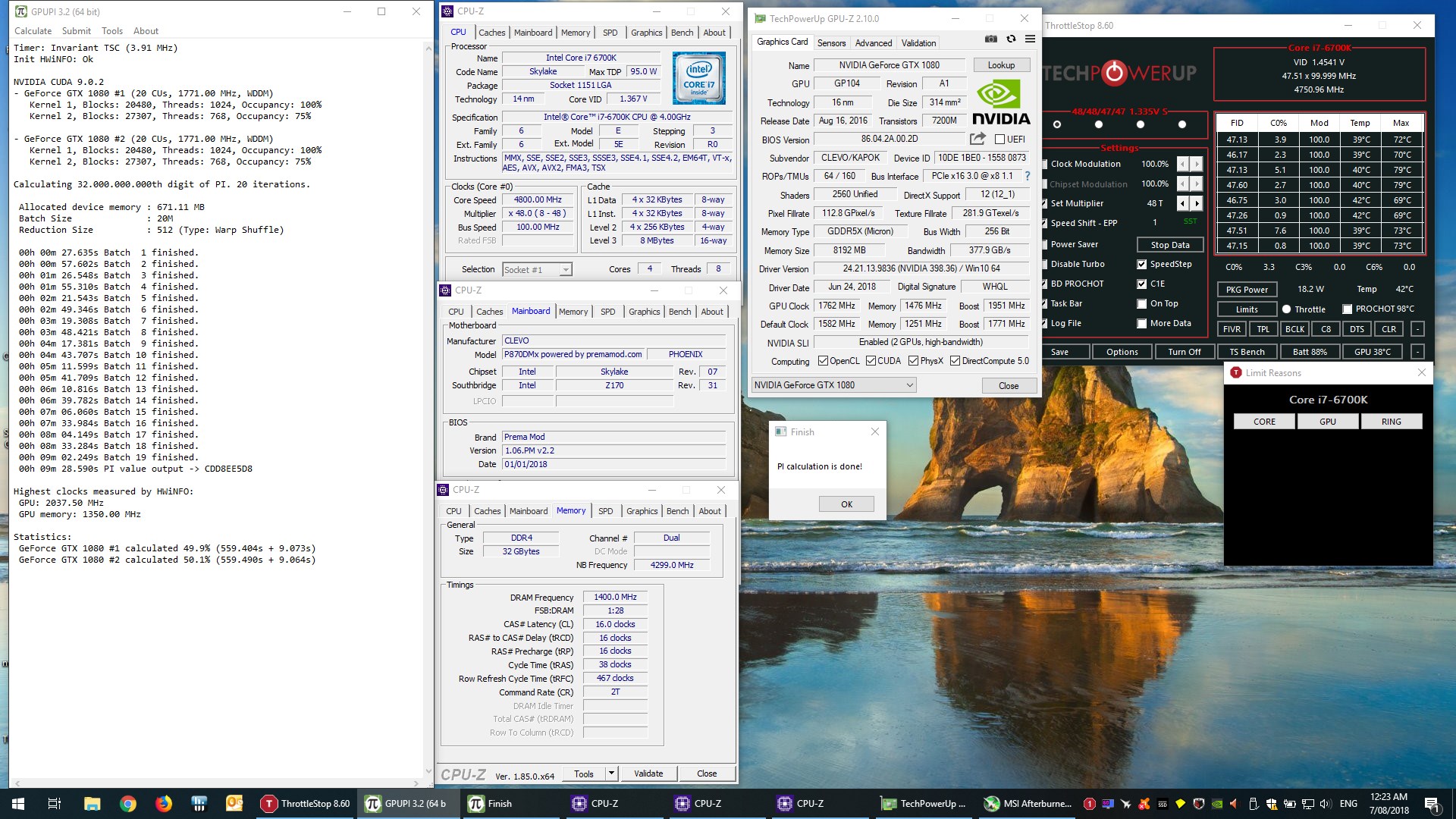Open the SPD tab in bottom CPU-Z window

605,511
